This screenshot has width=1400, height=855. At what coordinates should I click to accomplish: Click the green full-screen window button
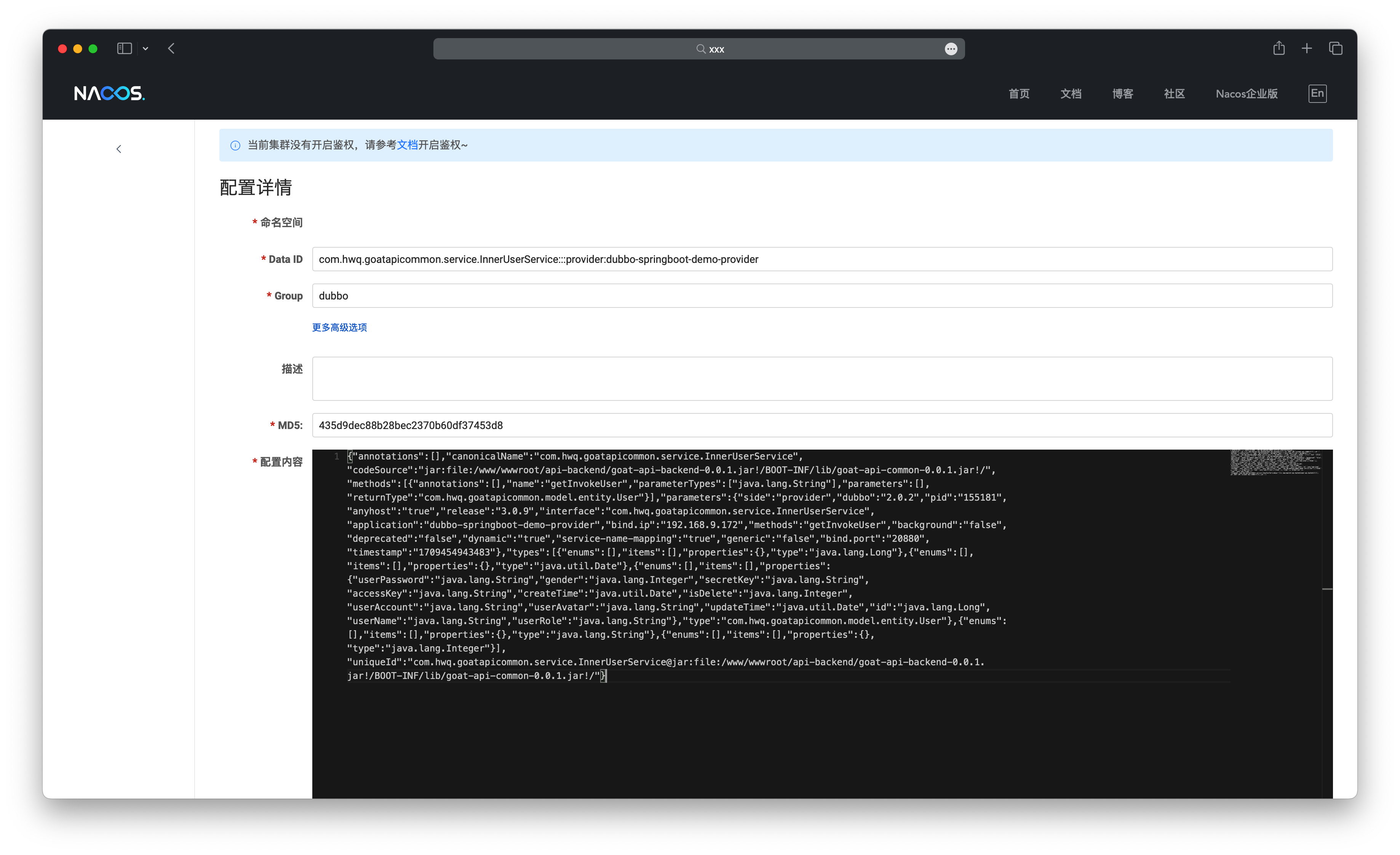[x=93, y=49]
